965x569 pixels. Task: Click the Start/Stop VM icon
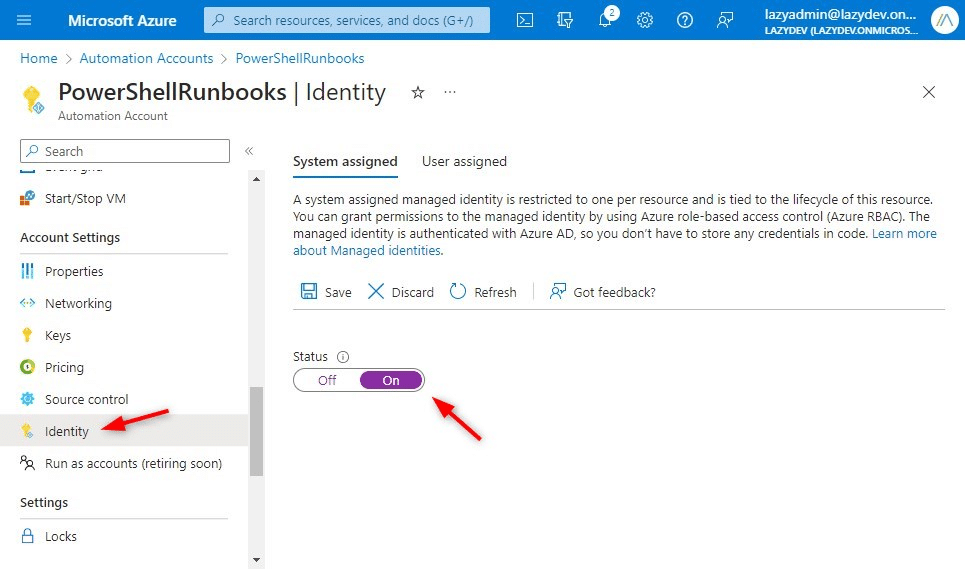pyautogui.click(x=27, y=198)
